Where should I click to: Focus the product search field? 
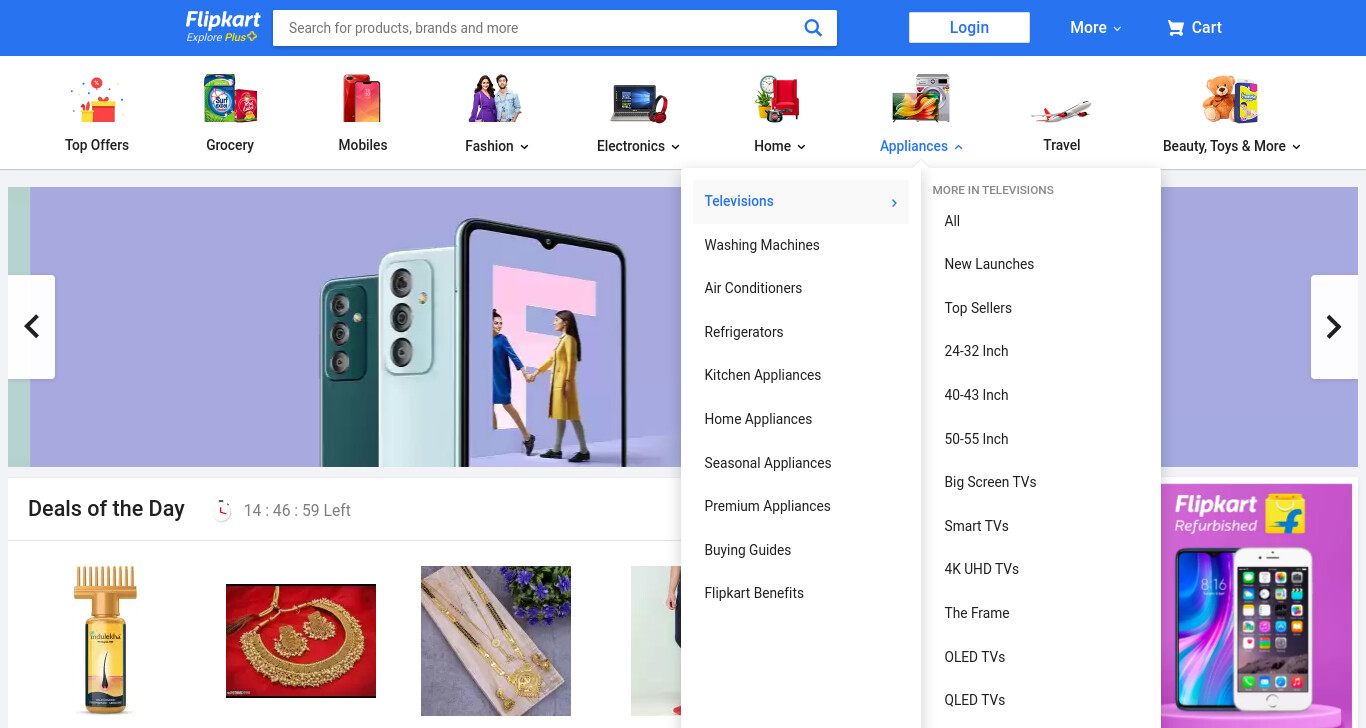[x=538, y=28]
